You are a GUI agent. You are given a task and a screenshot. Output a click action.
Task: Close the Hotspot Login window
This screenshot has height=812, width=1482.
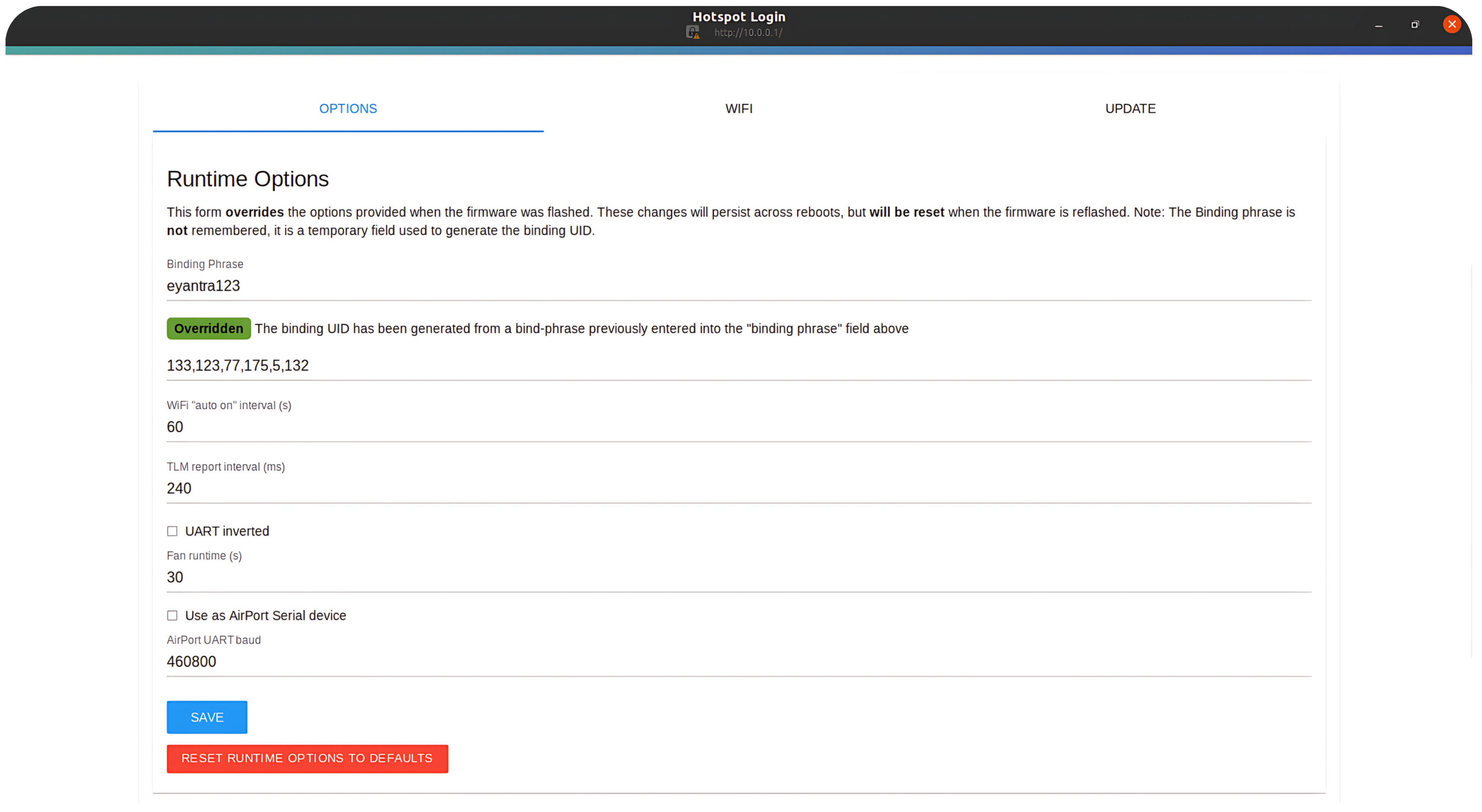click(x=1451, y=24)
